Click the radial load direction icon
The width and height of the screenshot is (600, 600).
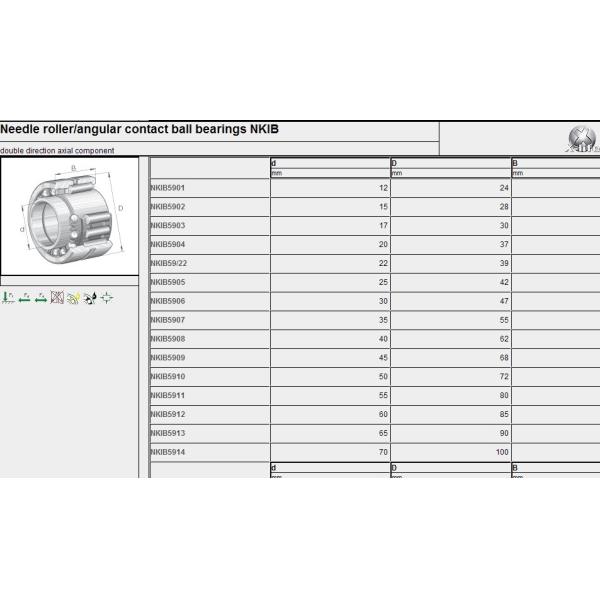pos(7,297)
